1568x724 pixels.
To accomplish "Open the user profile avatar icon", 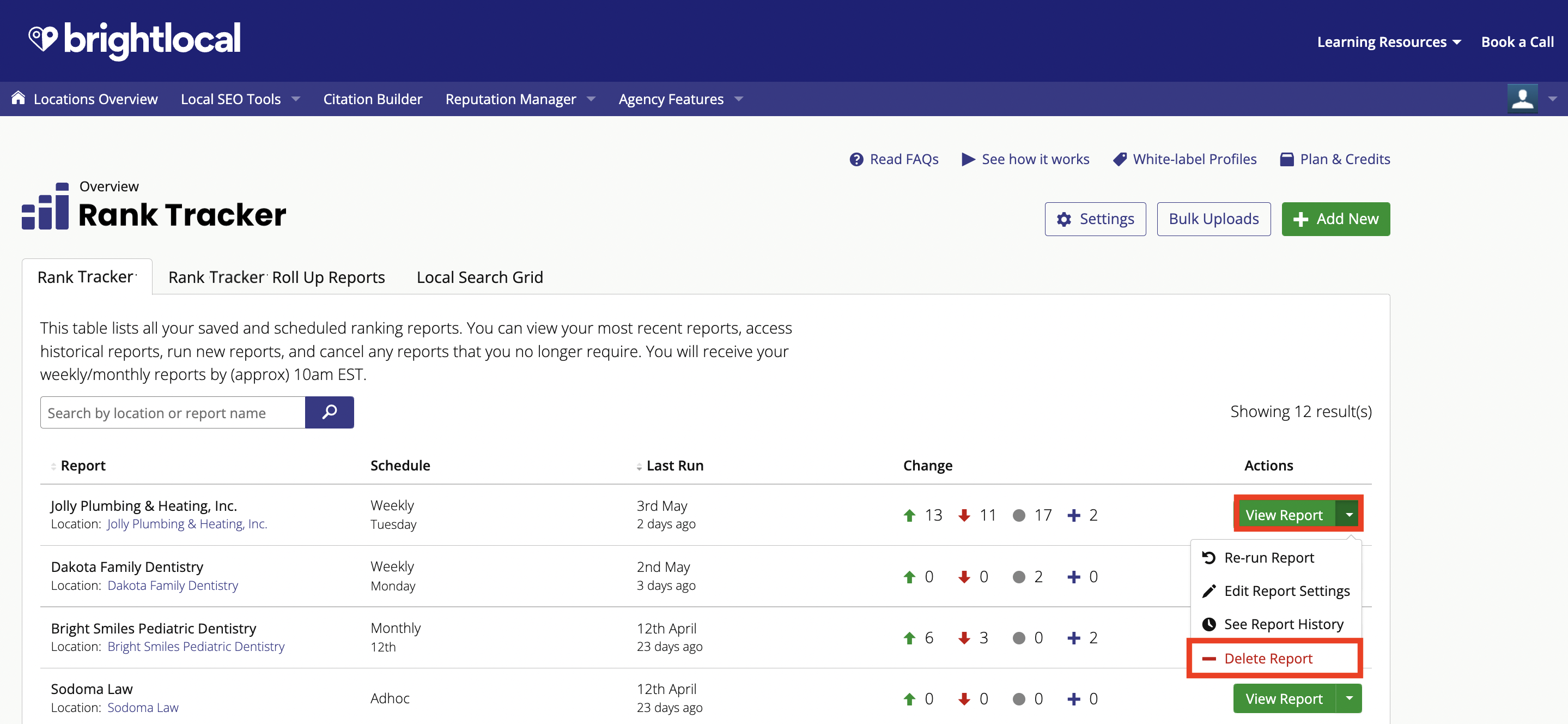I will click(x=1522, y=99).
